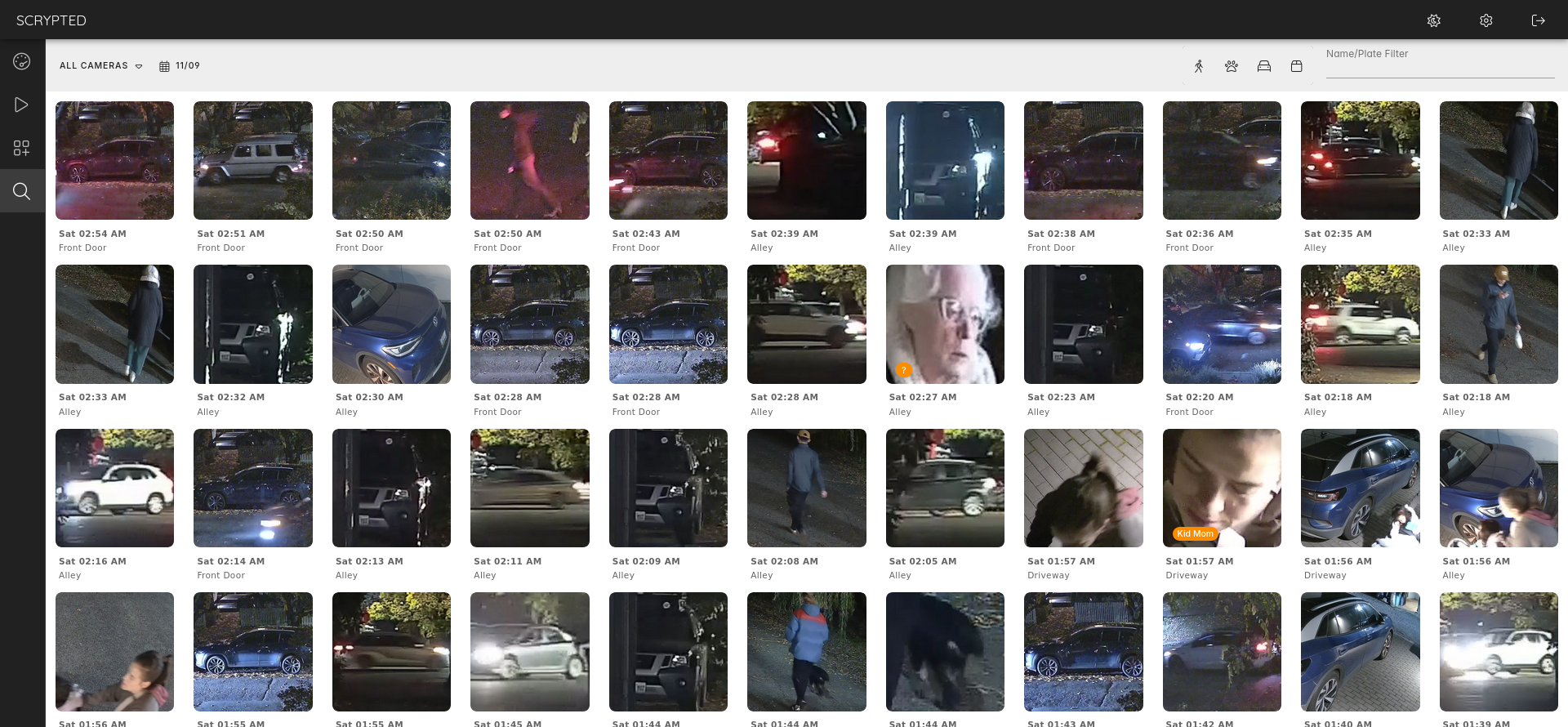Open the Sat 02:35 AM Alley thumbnail

tap(1361, 160)
